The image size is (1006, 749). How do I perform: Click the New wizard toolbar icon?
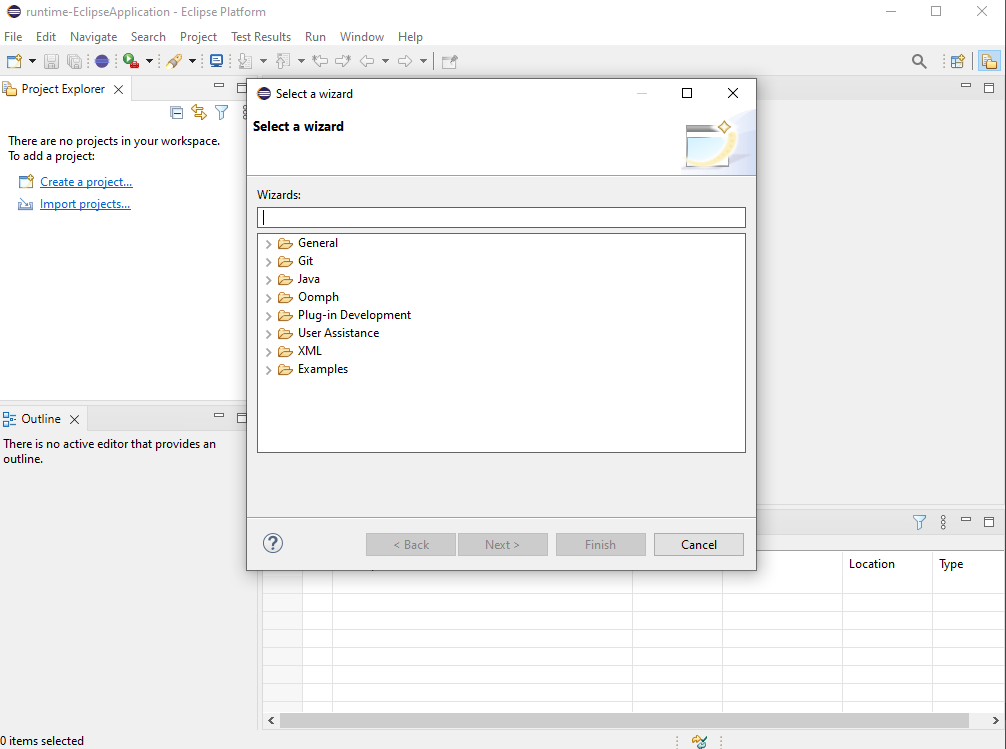pyautogui.click(x=14, y=61)
